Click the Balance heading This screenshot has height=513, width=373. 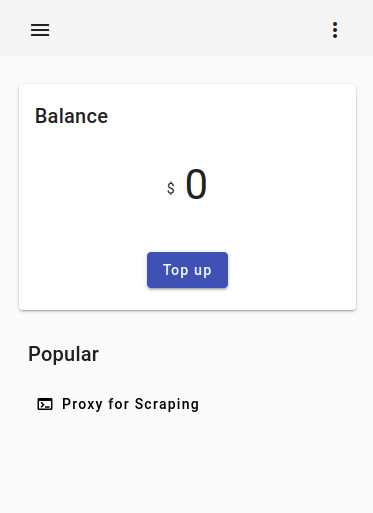(71, 116)
